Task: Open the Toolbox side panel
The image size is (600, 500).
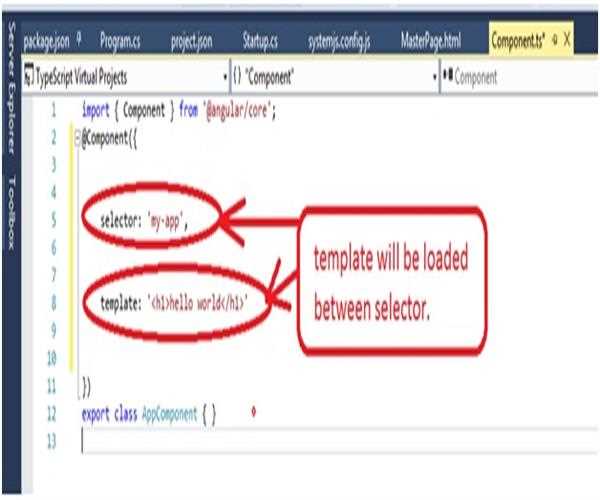Action: click(x=11, y=211)
